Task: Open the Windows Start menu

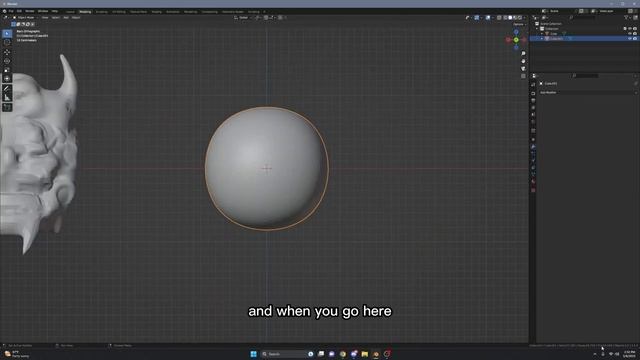Action: click(x=253, y=354)
